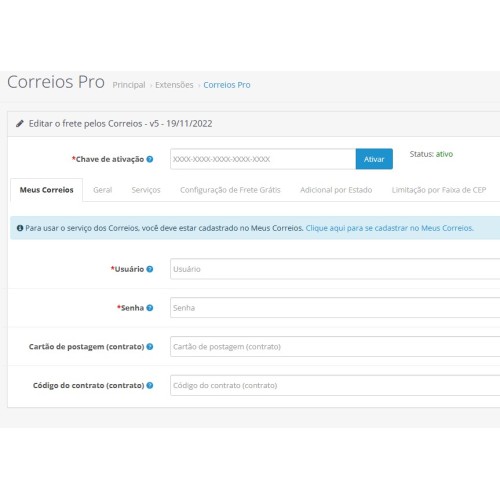The height and width of the screenshot is (500, 500).
Task: Open Configuração de Frete Grátis tab
Action: pyautogui.click(x=230, y=190)
